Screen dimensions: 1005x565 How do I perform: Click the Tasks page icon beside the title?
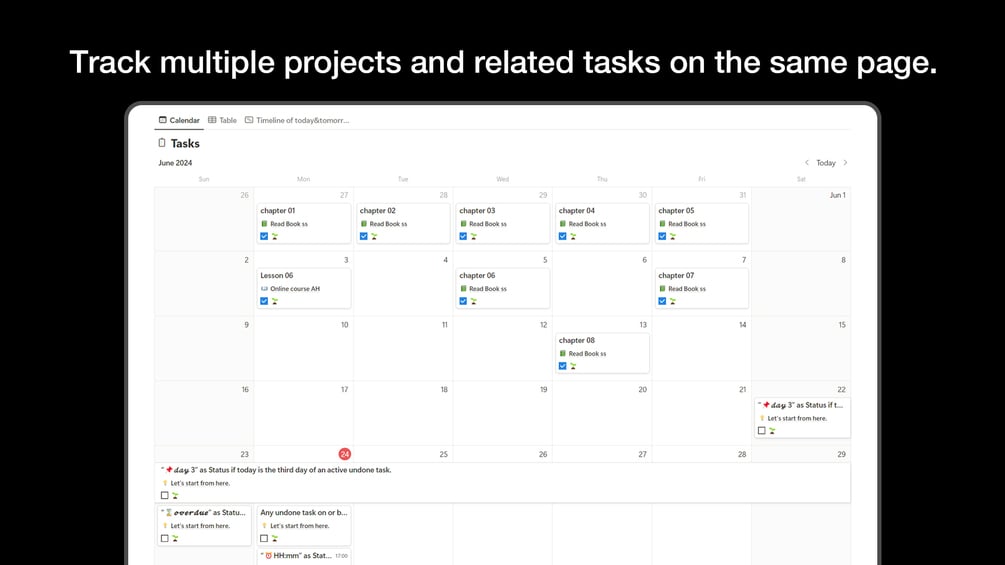162,143
